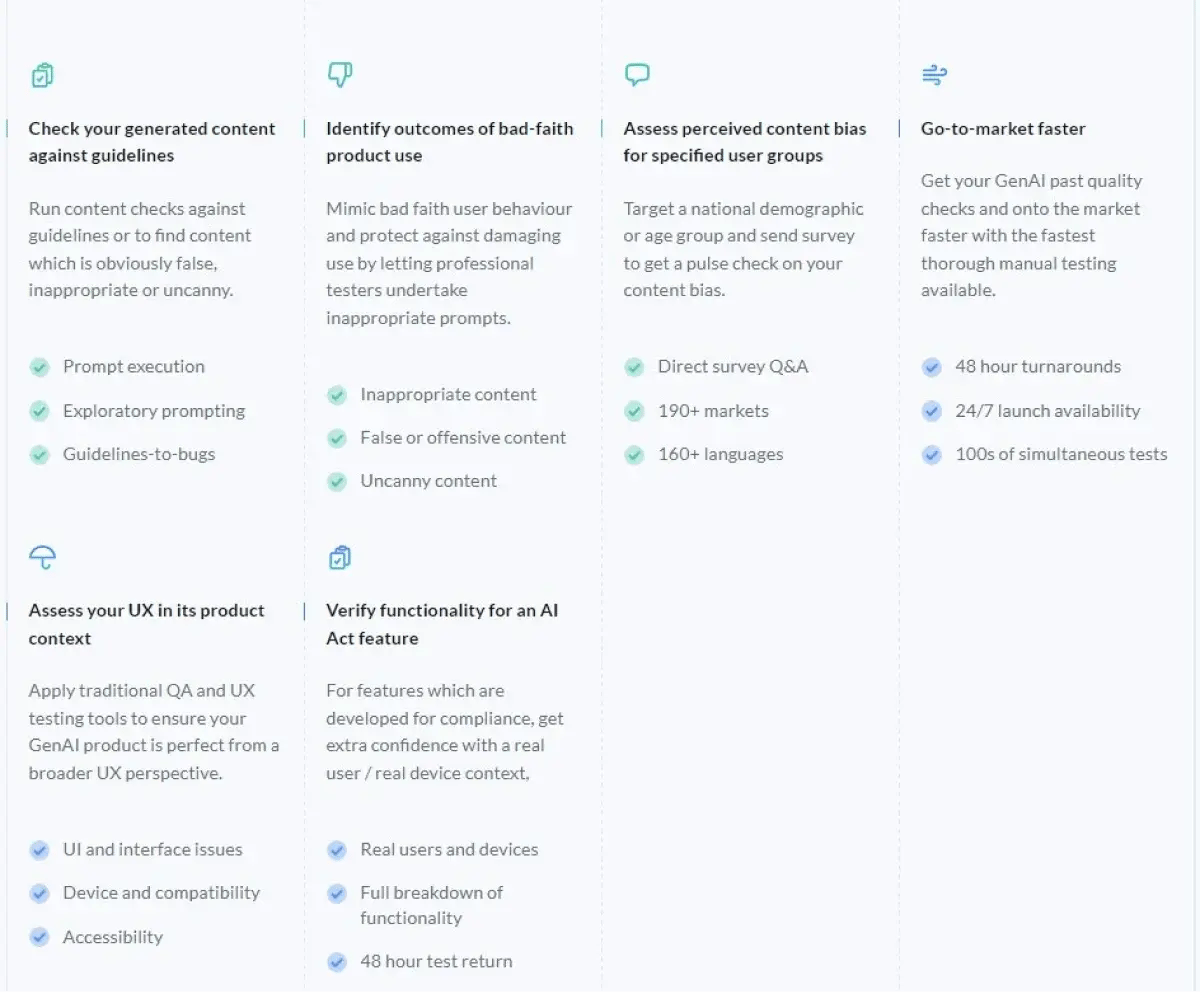Click the umbrella icon above Assess your UX
The height and width of the screenshot is (992, 1200).
(x=42, y=557)
